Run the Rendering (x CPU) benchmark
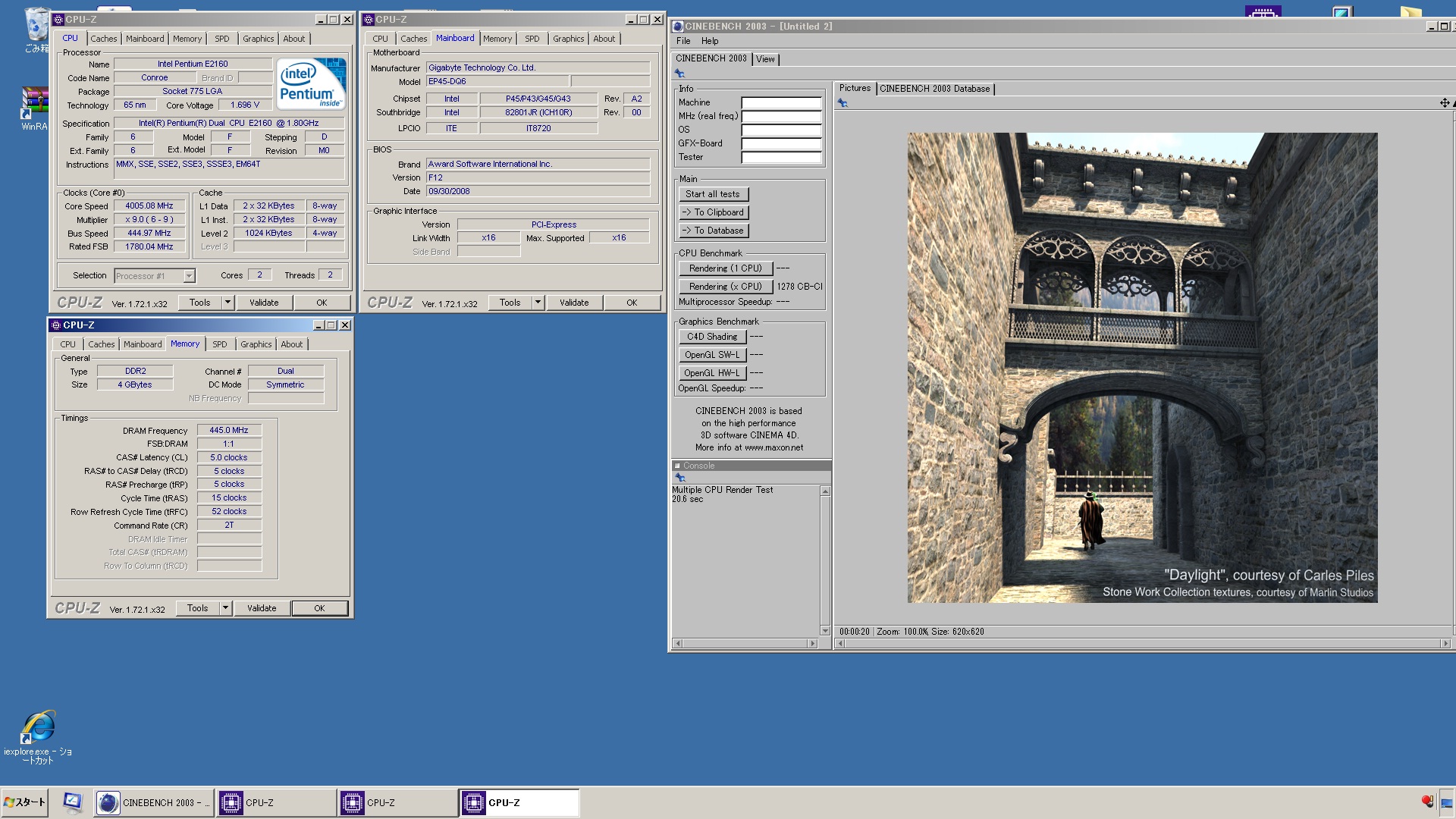Screen dimensions: 1456x819 click(x=726, y=287)
